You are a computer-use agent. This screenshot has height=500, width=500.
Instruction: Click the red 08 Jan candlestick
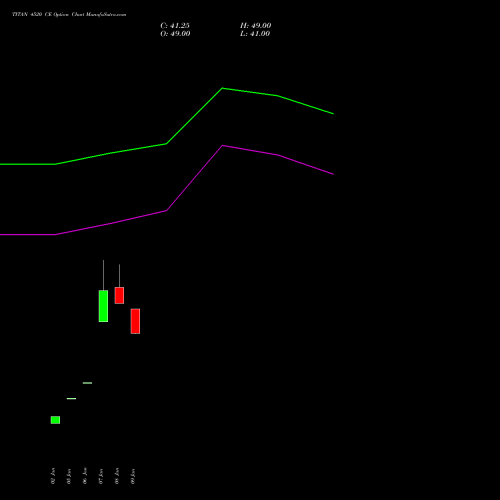(x=119, y=295)
